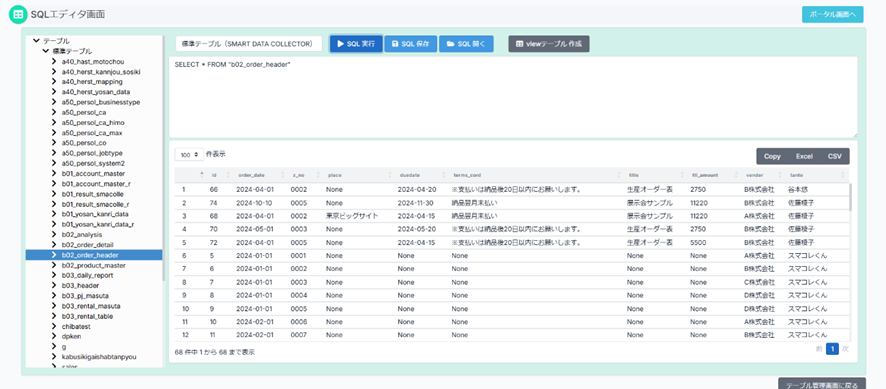Select a50_persol_system2 table
The image size is (886, 389).
tap(93, 163)
